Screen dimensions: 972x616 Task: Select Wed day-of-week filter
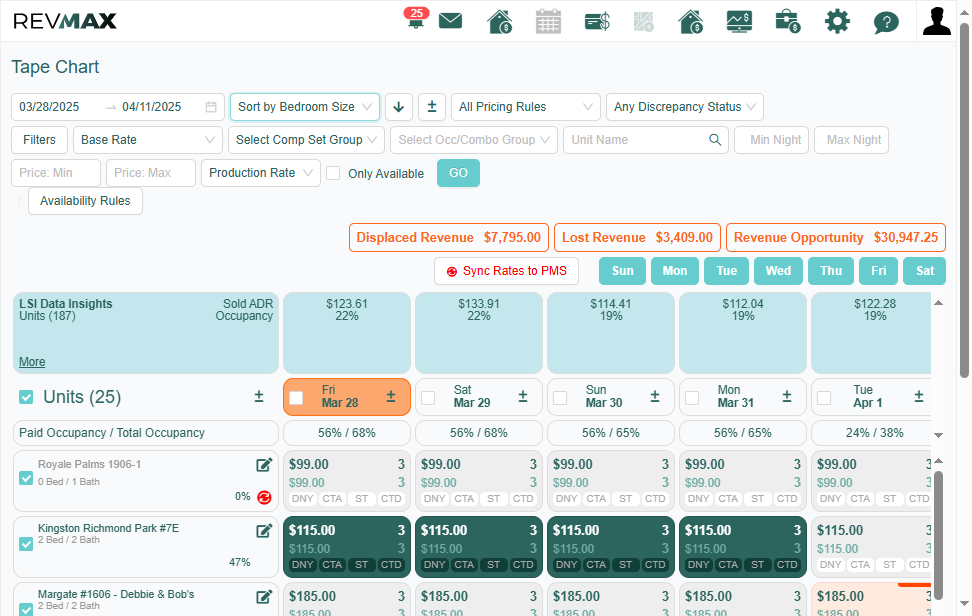coord(779,271)
